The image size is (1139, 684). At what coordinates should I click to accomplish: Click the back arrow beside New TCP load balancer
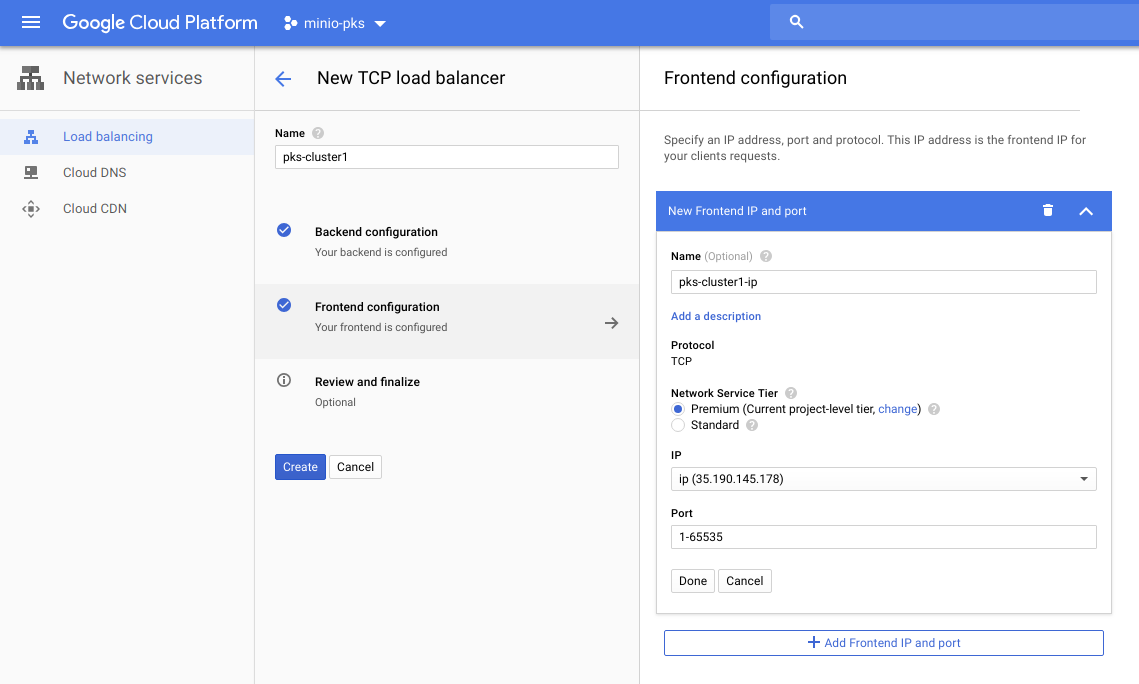click(x=283, y=79)
